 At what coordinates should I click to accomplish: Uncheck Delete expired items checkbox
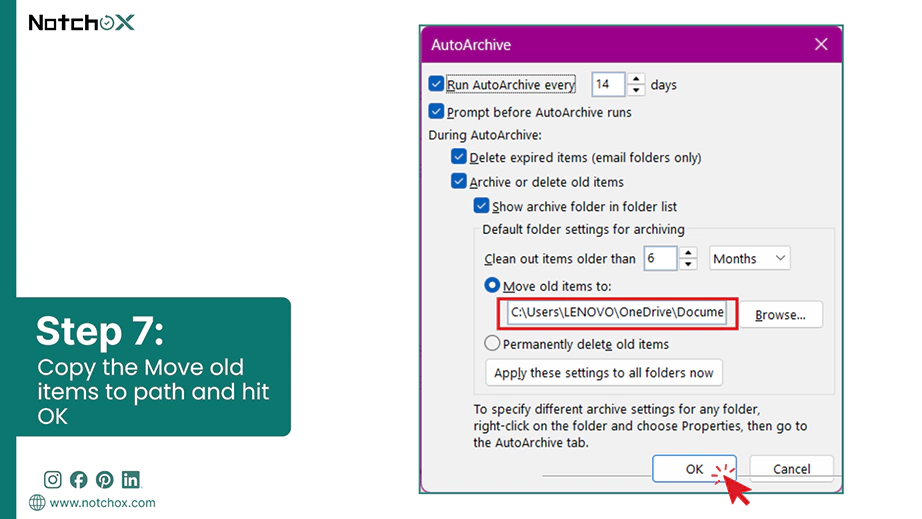click(459, 157)
